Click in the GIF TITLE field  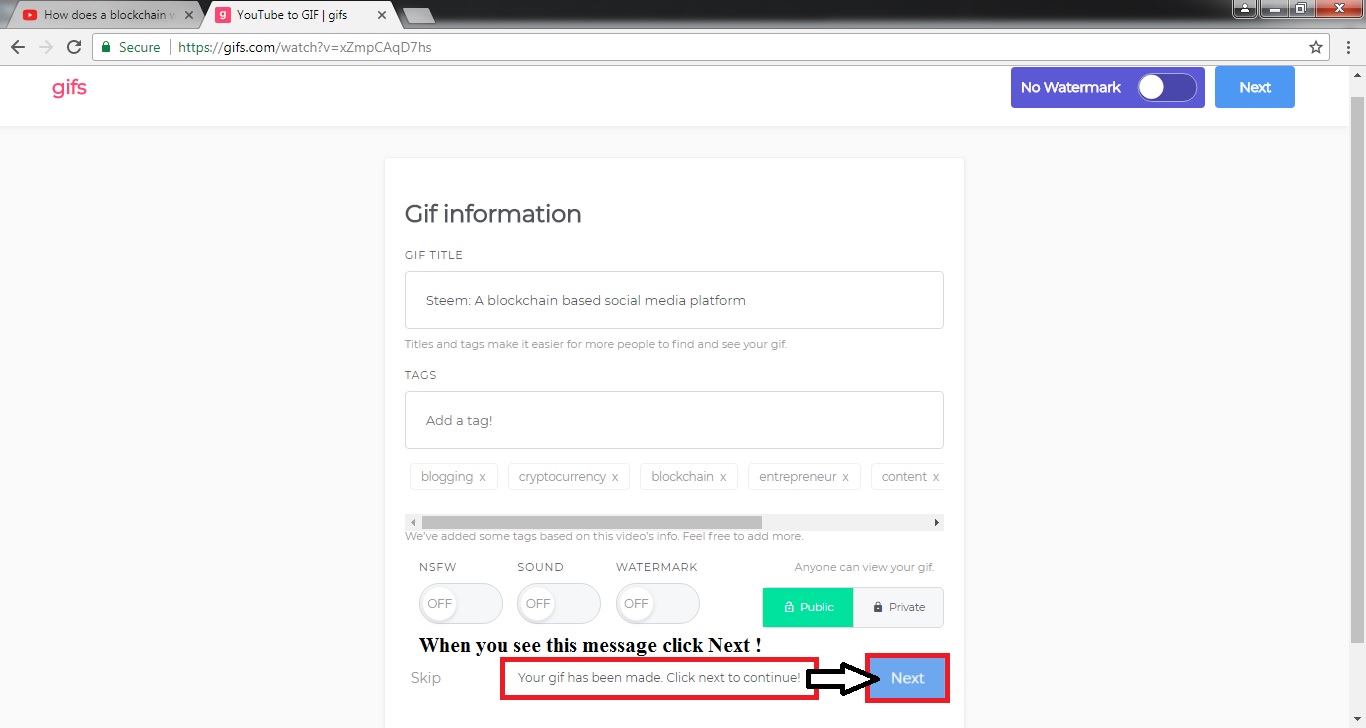[x=674, y=300]
